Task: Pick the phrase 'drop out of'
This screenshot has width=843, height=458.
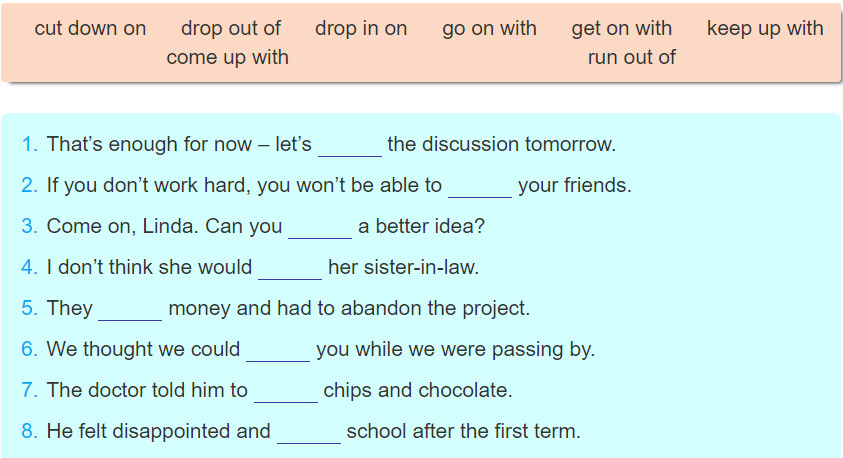Action: (x=231, y=28)
